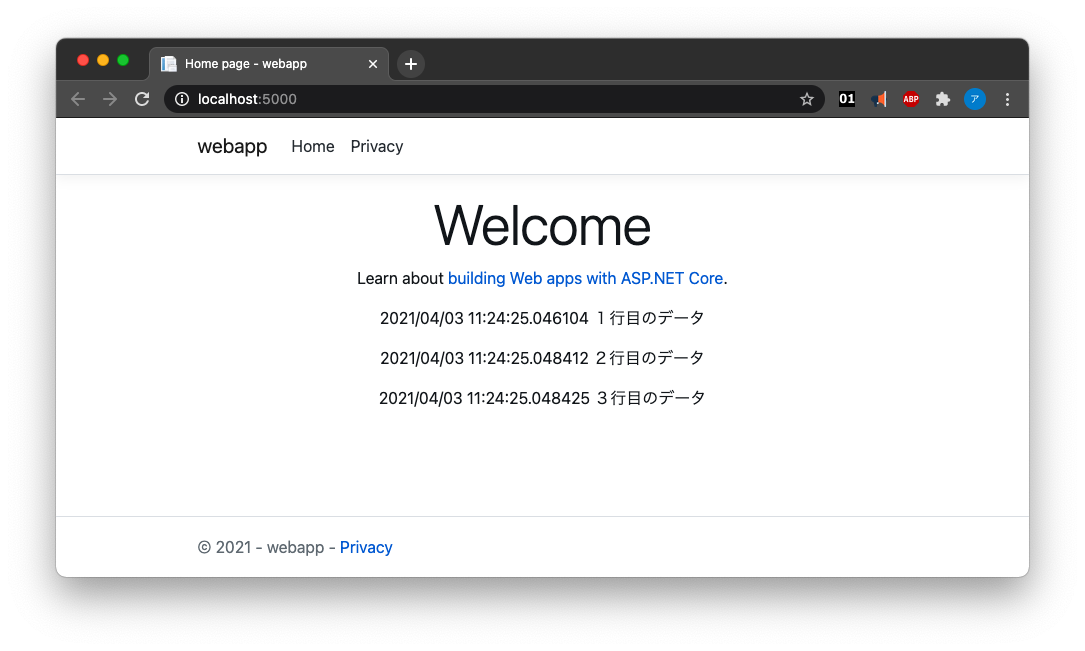The image size is (1085, 651).
Task: Open a new browser tab
Action: 411,64
